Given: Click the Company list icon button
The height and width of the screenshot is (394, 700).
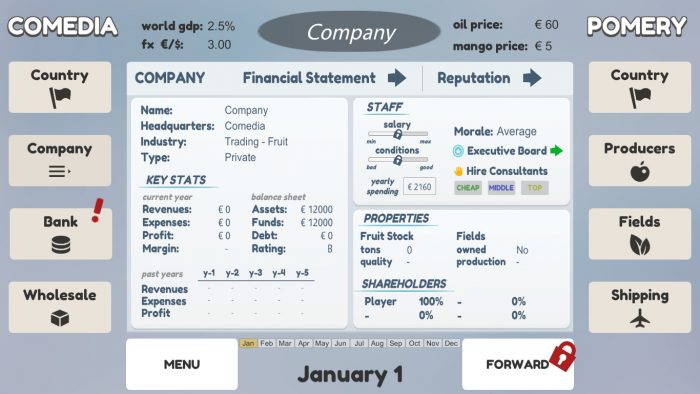Looking at the screenshot, I should pyautogui.click(x=60, y=171).
